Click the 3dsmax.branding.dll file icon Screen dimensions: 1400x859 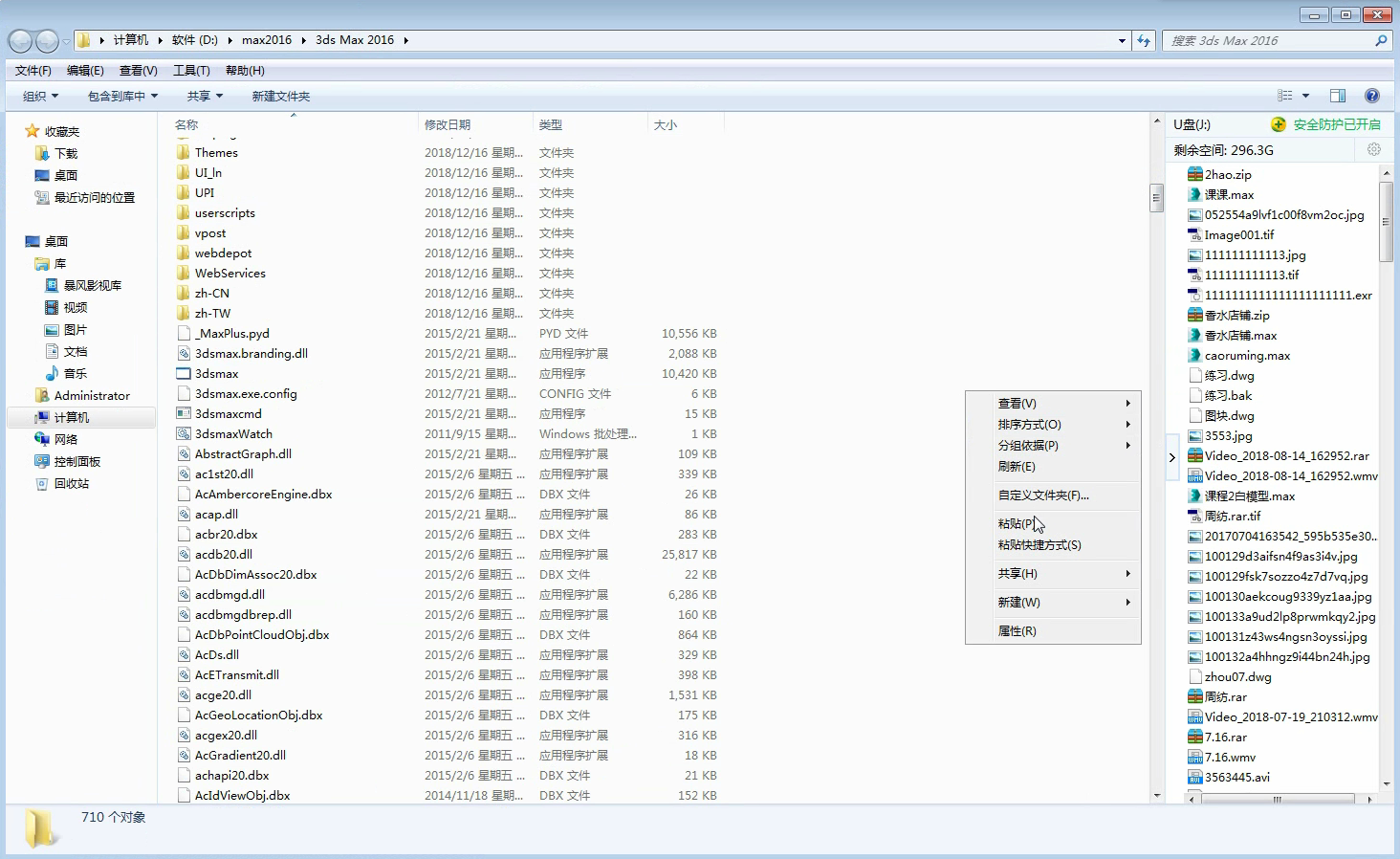tap(184, 354)
